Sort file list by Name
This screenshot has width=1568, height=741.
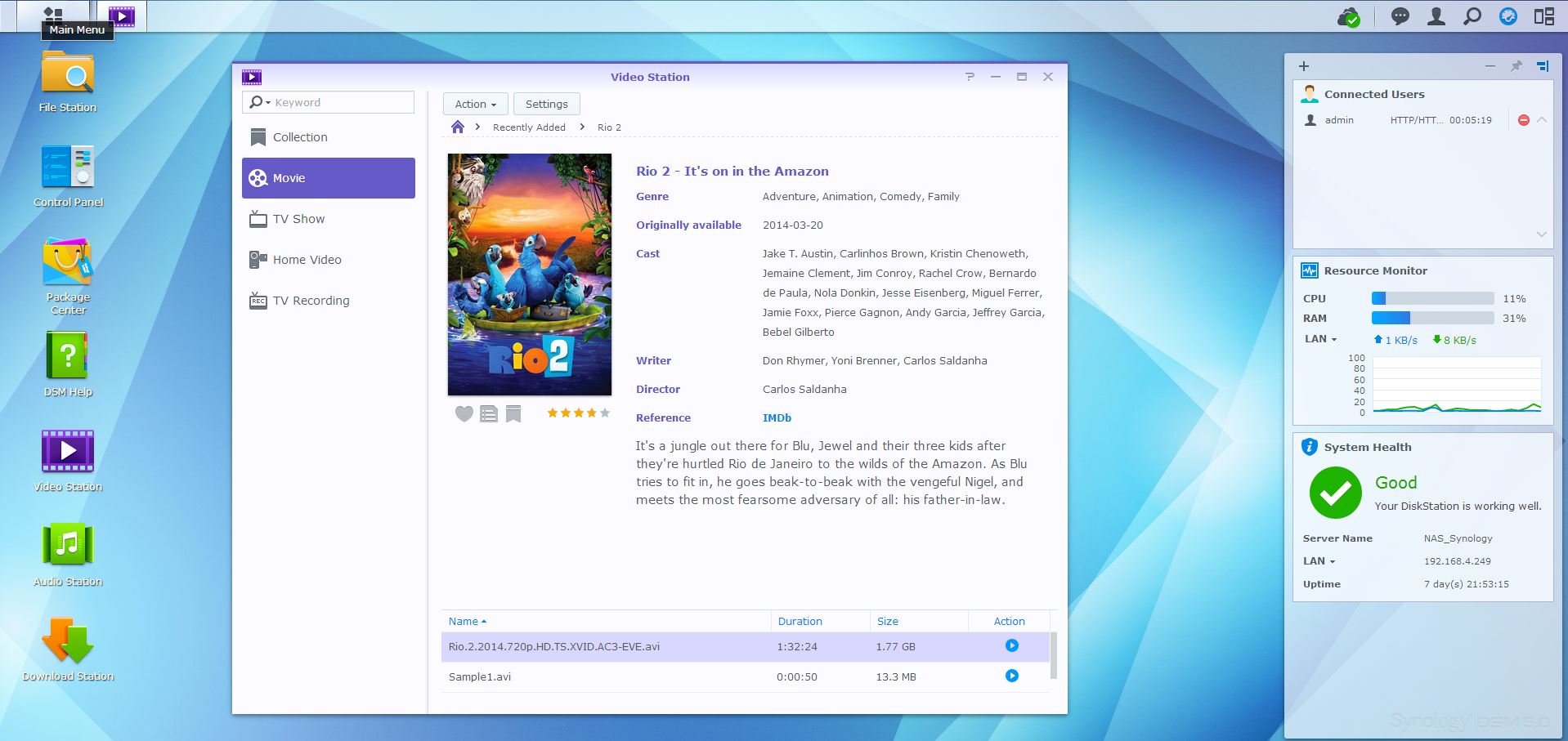click(468, 621)
